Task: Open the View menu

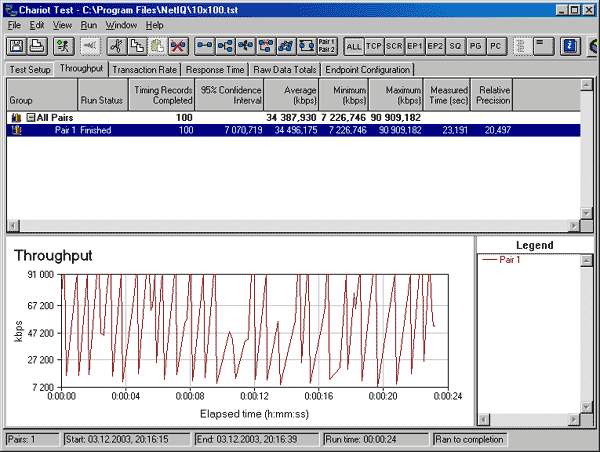Action: 62,25
